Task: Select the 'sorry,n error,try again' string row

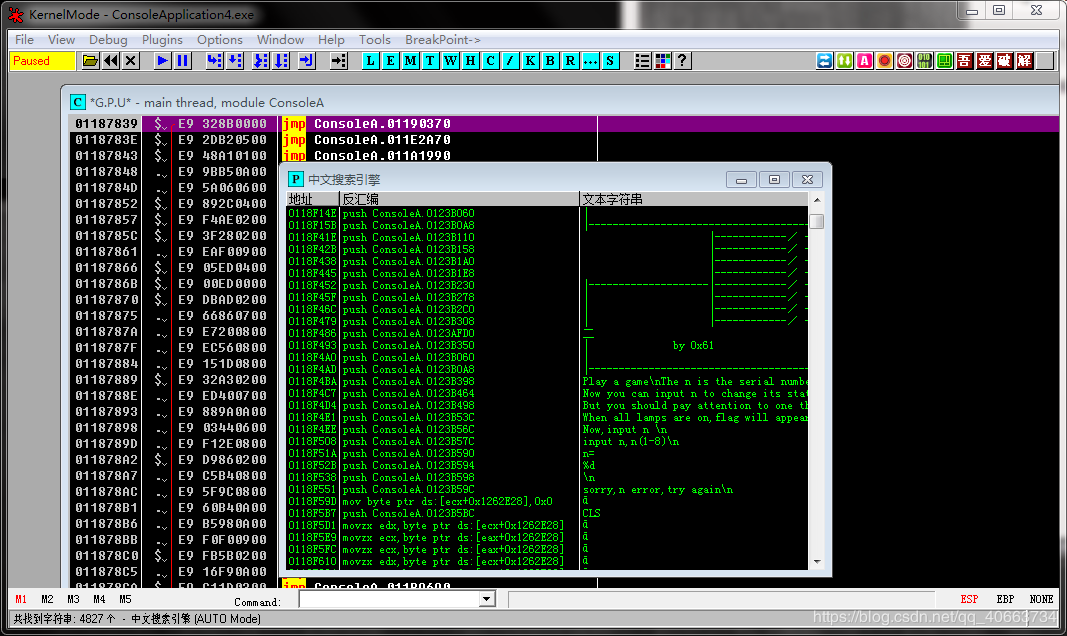Action: tap(548, 490)
